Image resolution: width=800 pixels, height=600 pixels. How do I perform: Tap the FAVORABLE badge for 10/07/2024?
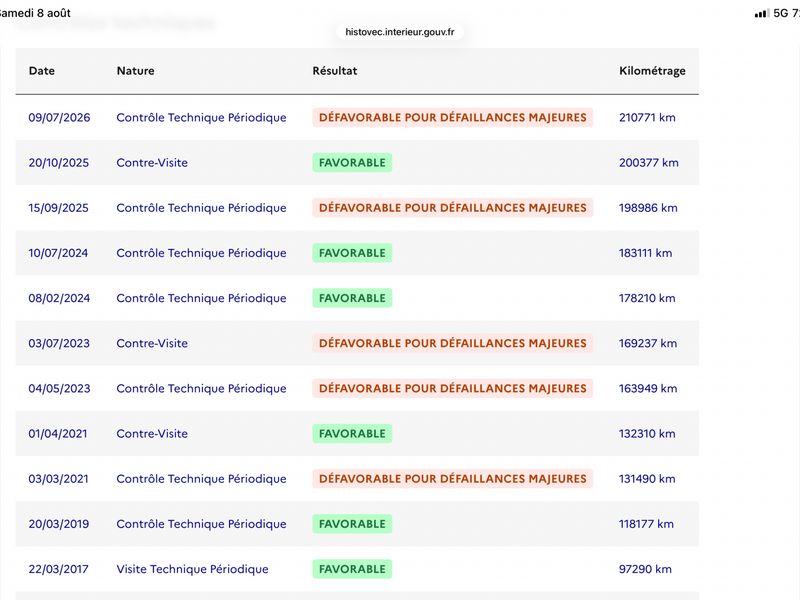click(x=352, y=253)
